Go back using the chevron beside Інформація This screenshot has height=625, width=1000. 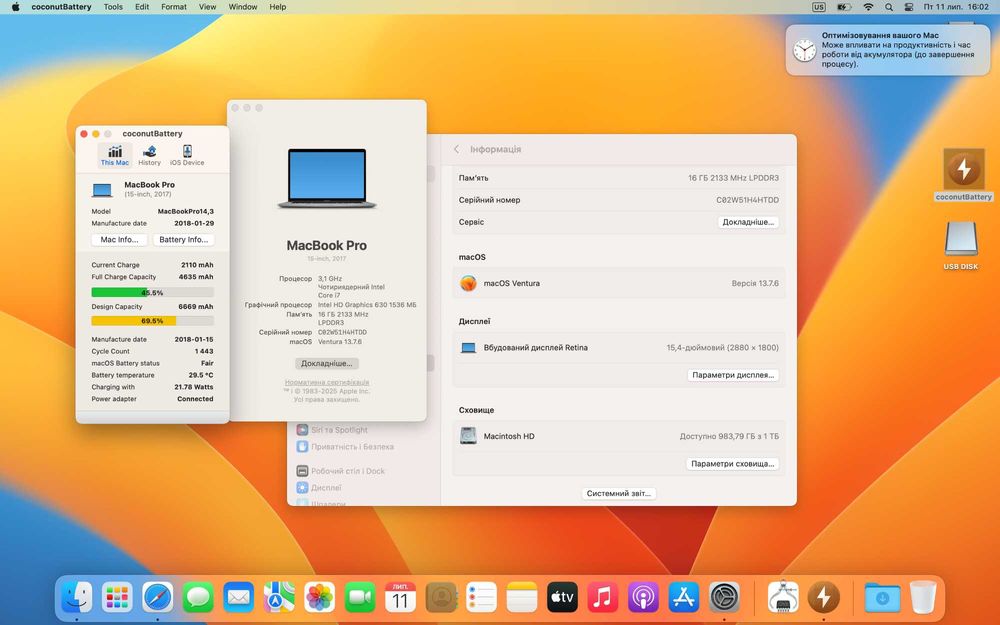pyautogui.click(x=457, y=149)
